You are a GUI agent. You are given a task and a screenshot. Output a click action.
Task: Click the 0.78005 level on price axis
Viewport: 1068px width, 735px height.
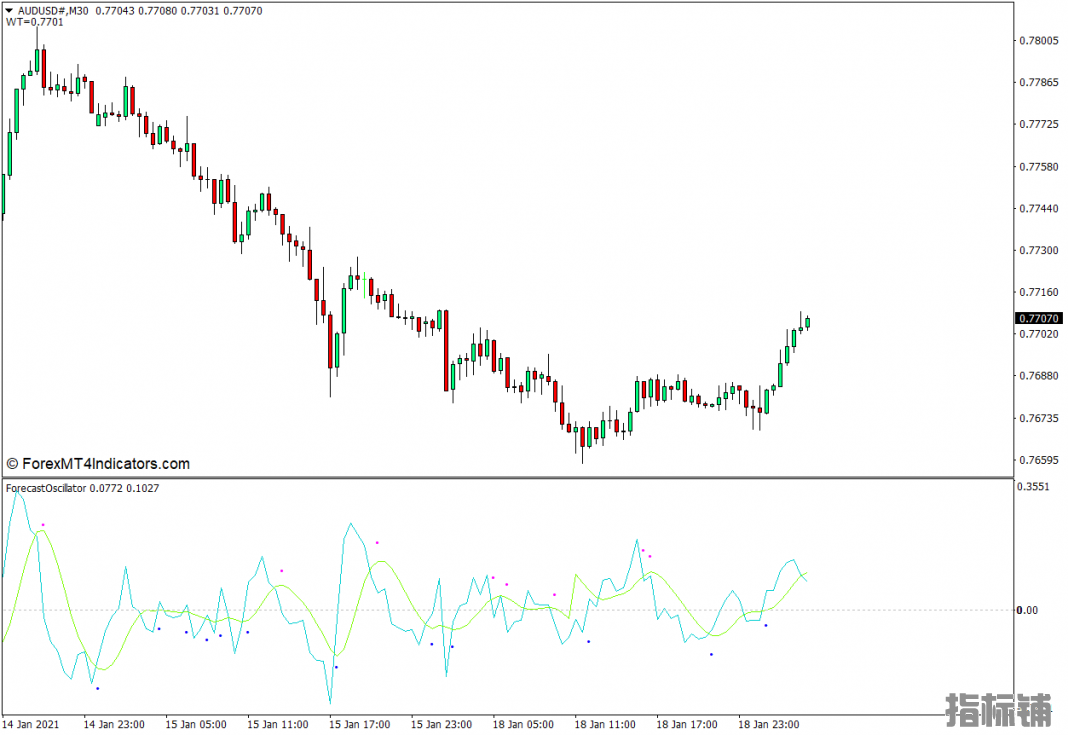point(1038,41)
